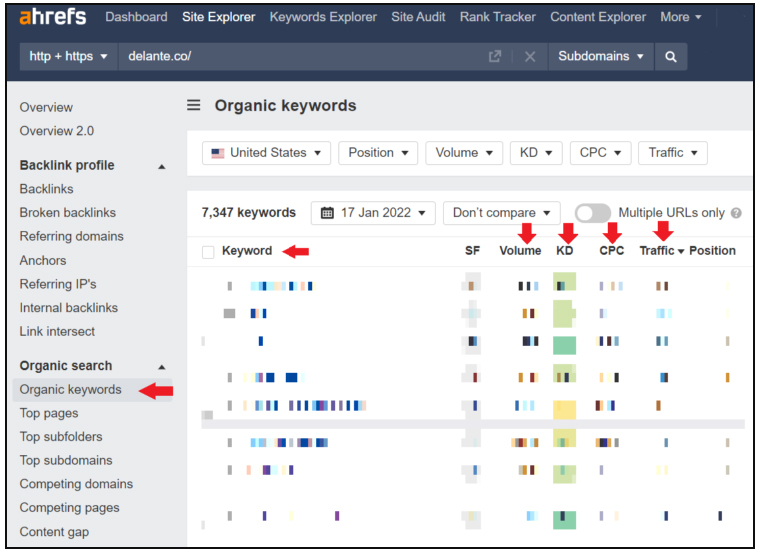Select Site Explorer tab
This screenshot has width=760, height=553.
click(219, 17)
